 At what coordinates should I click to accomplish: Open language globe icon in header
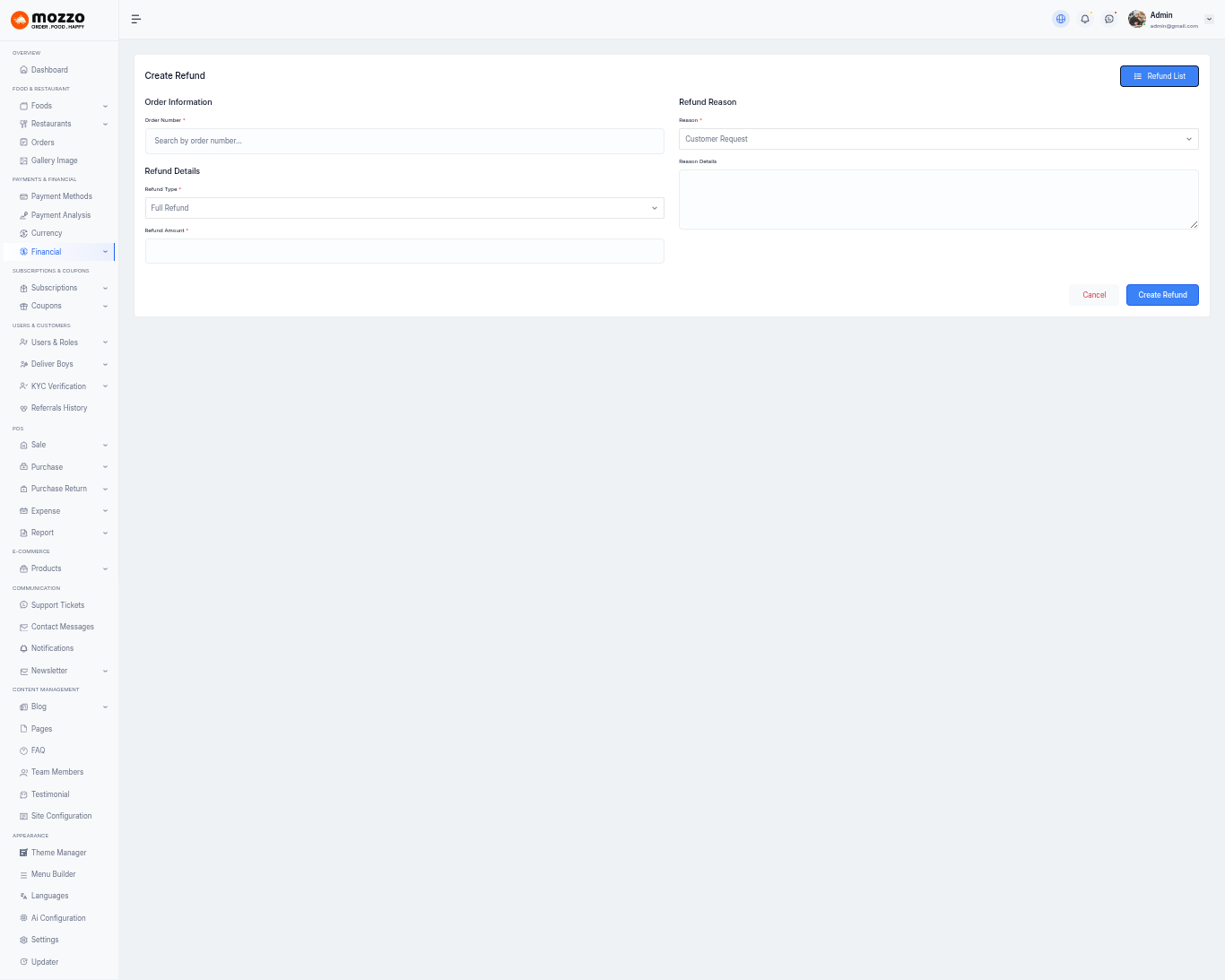[1061, 19]
